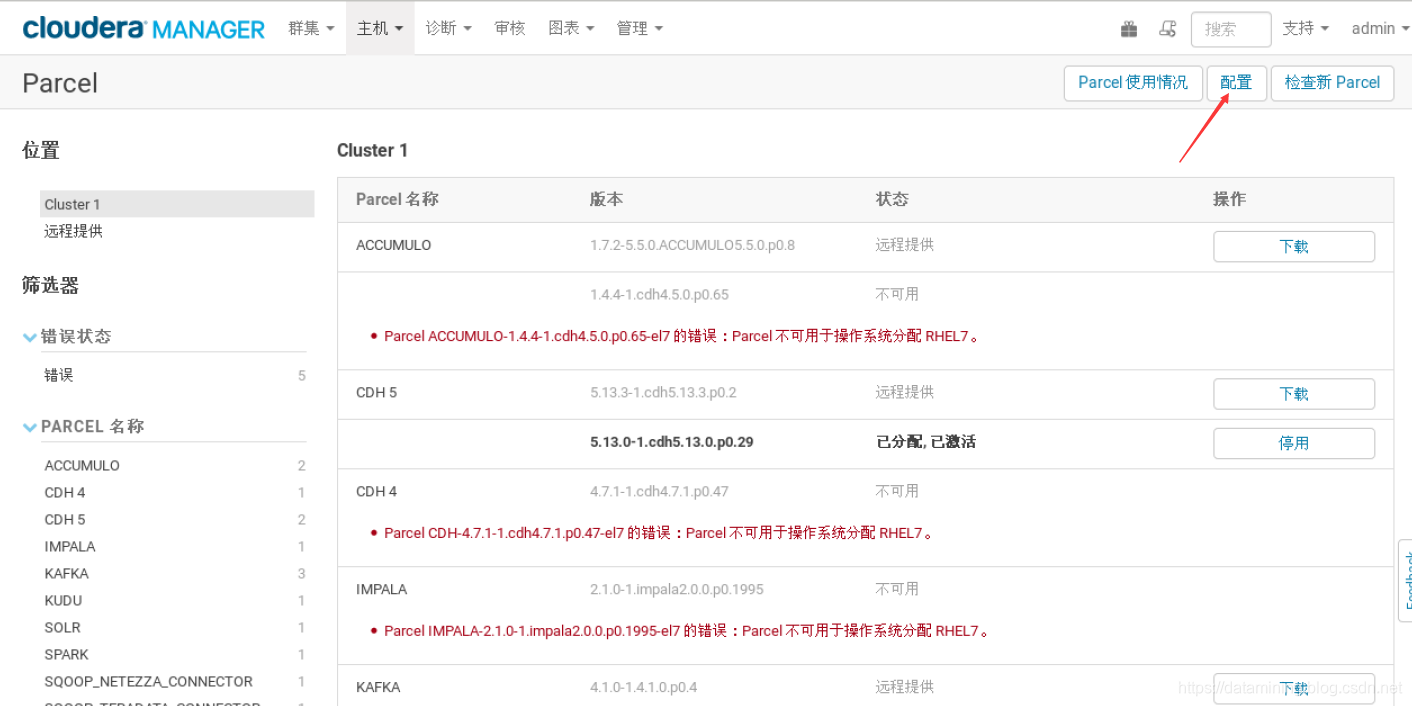Open the admin user dropdown
Screen dimensions: 1412x706
pos(1380,28)
